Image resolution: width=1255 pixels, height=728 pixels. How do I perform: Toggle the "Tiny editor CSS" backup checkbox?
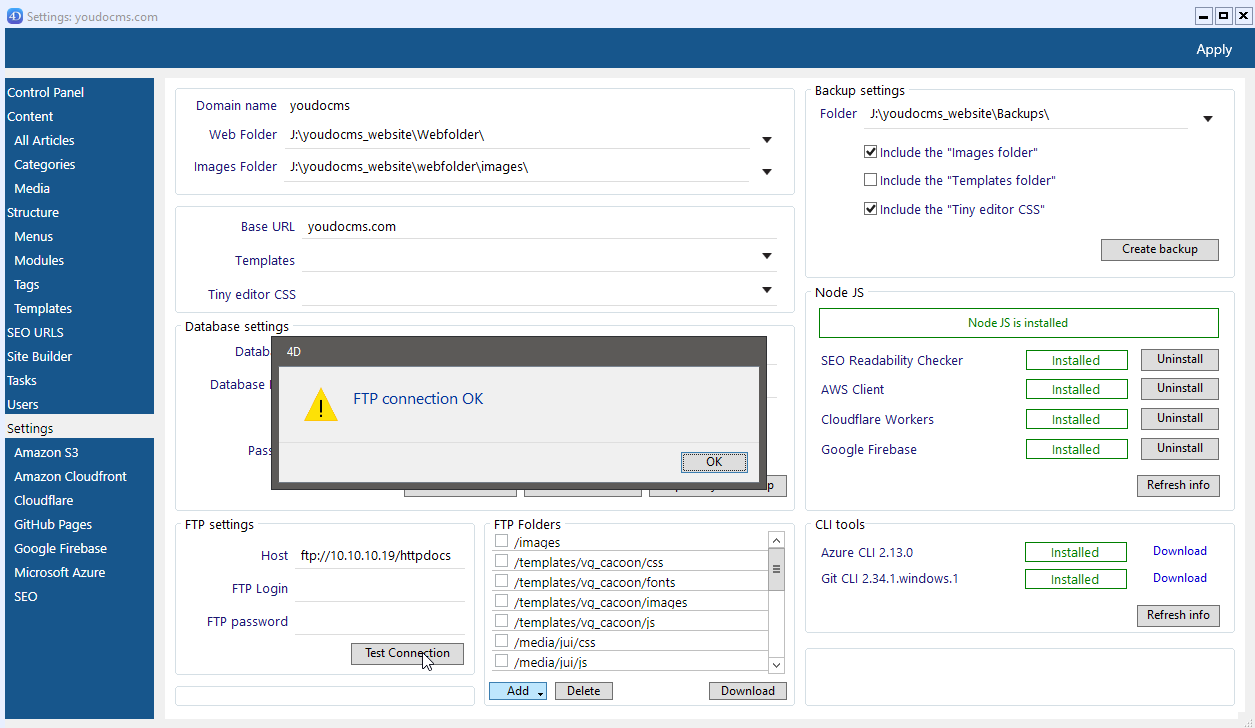point(870,210)
